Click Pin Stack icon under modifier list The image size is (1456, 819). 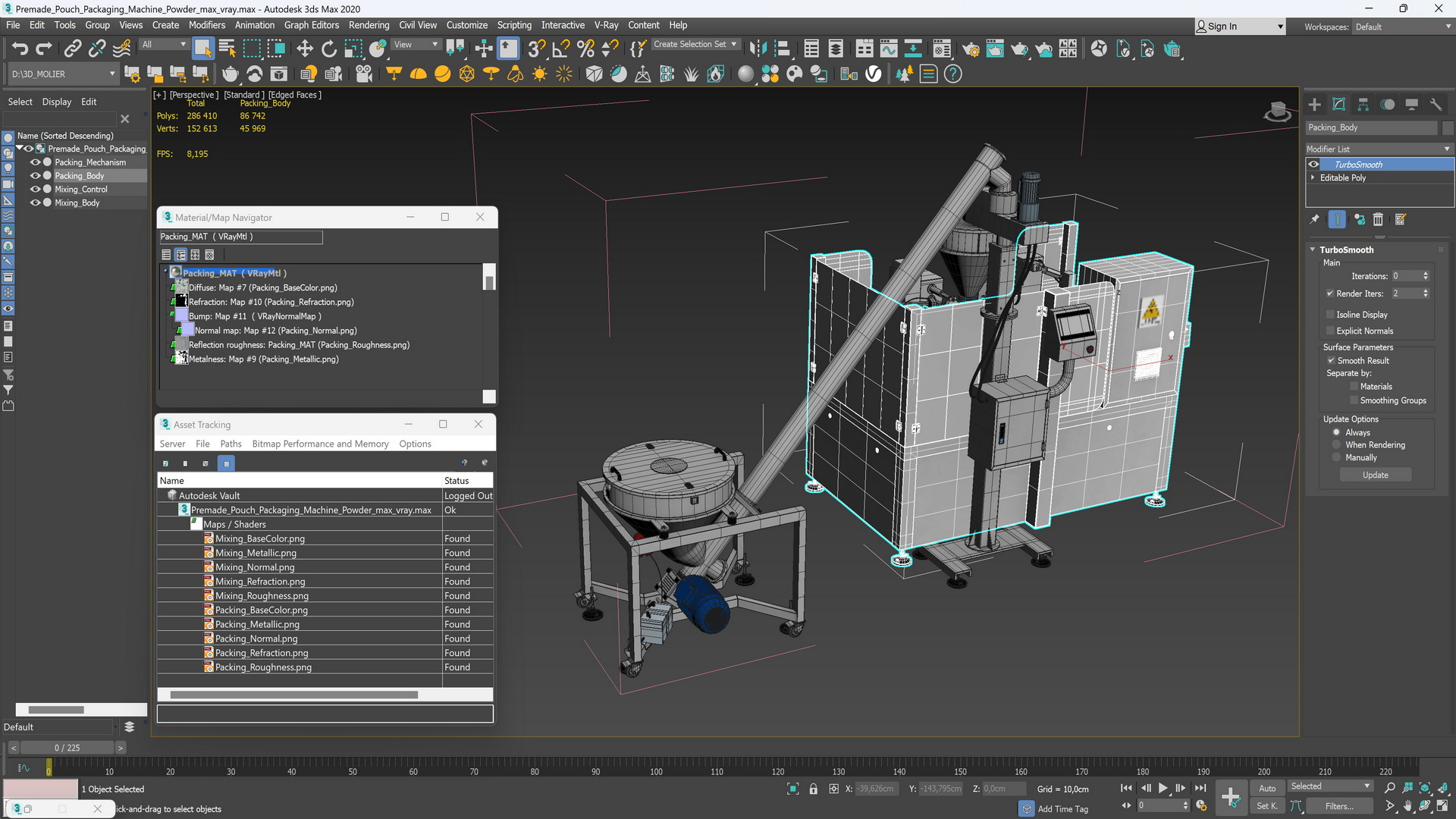point(1315,219)
